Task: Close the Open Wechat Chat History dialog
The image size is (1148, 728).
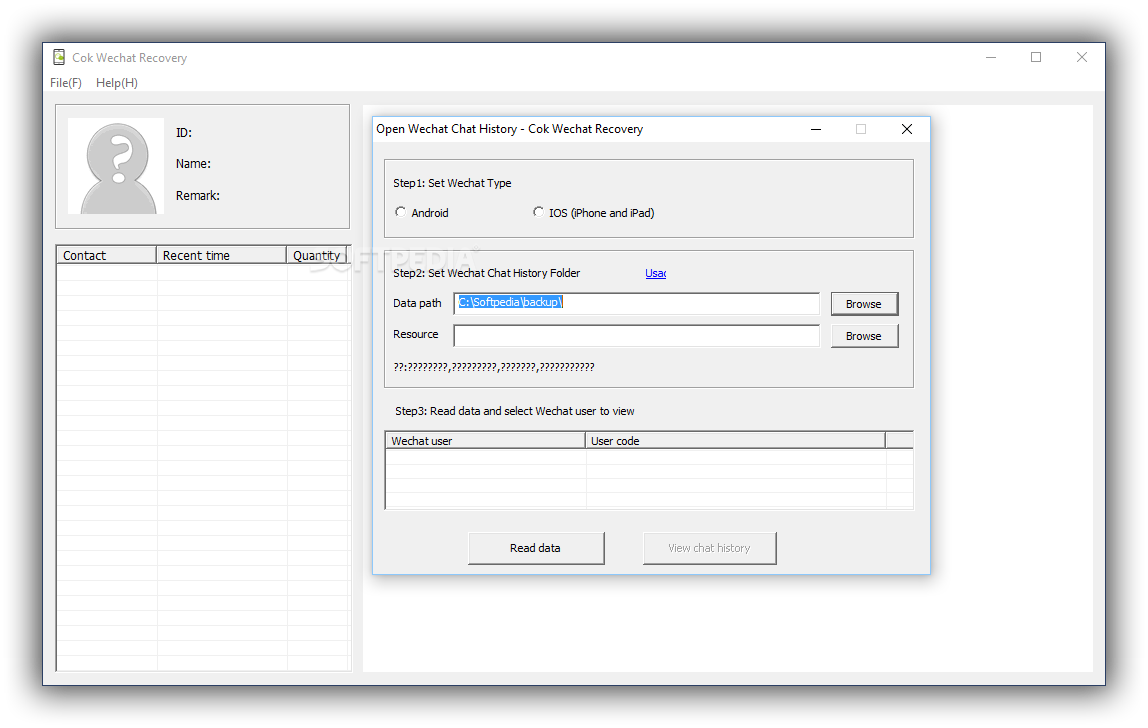Action: [906, 129]
